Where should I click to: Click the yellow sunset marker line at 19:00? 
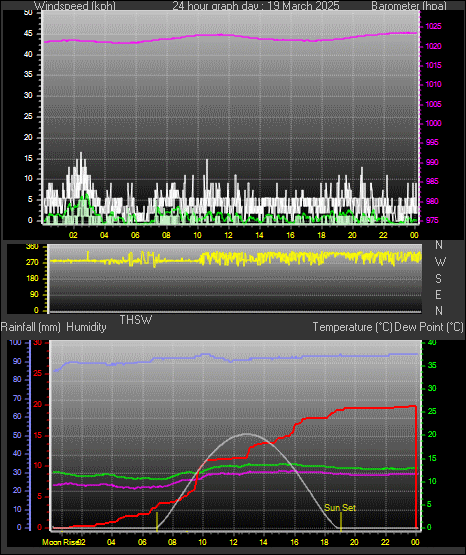[341, 522]
